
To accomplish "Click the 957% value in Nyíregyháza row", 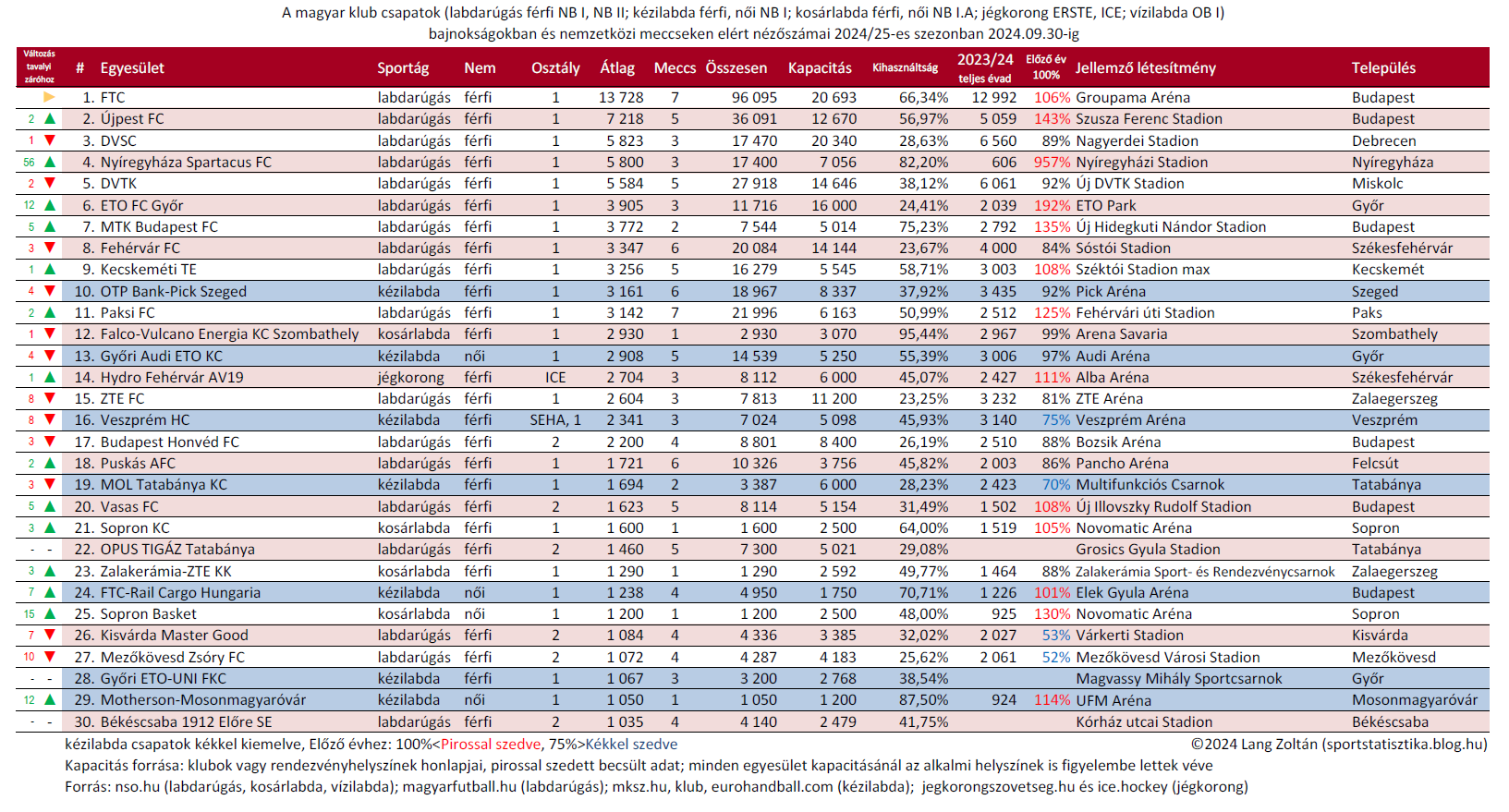I will 1052,162.
